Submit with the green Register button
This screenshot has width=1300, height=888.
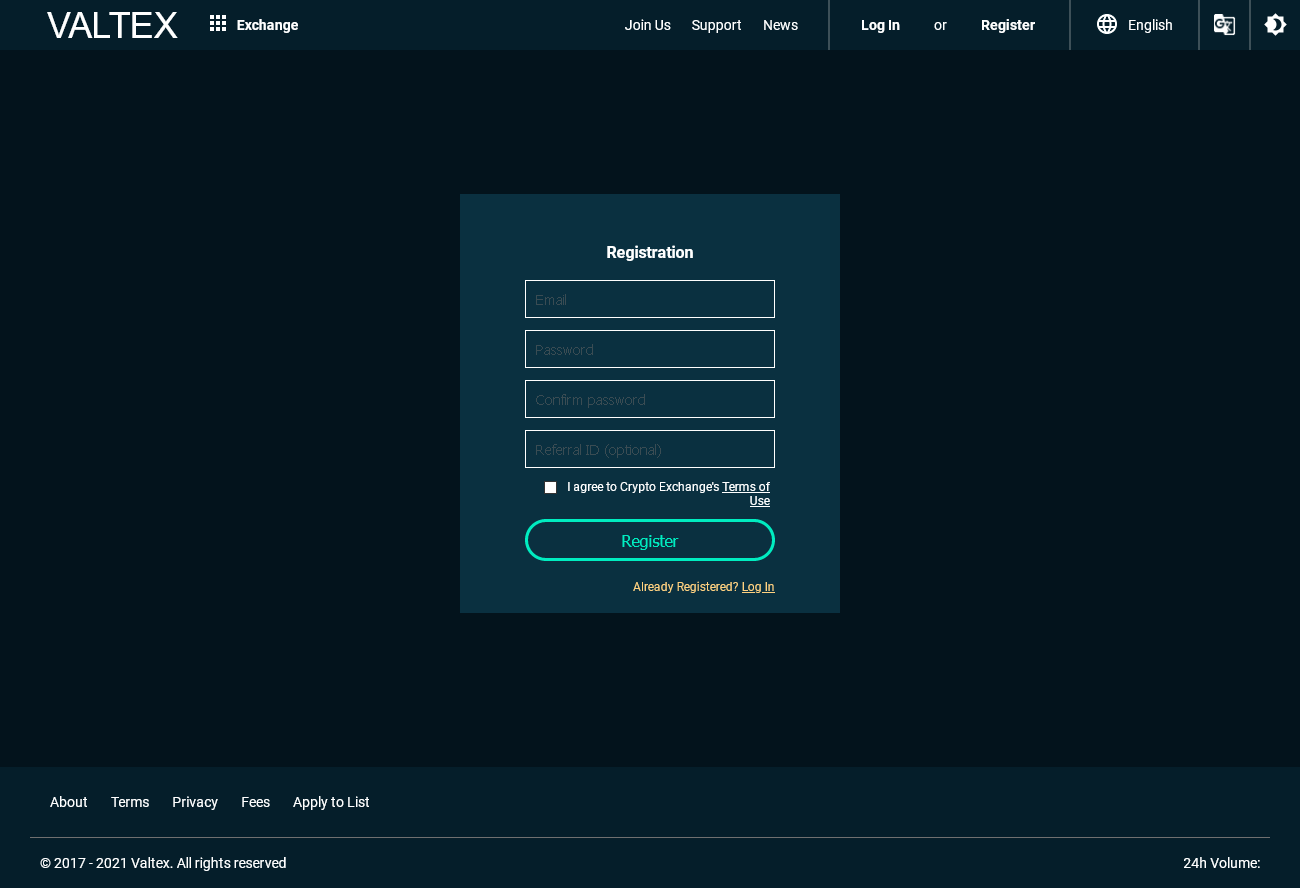point(650,540)
